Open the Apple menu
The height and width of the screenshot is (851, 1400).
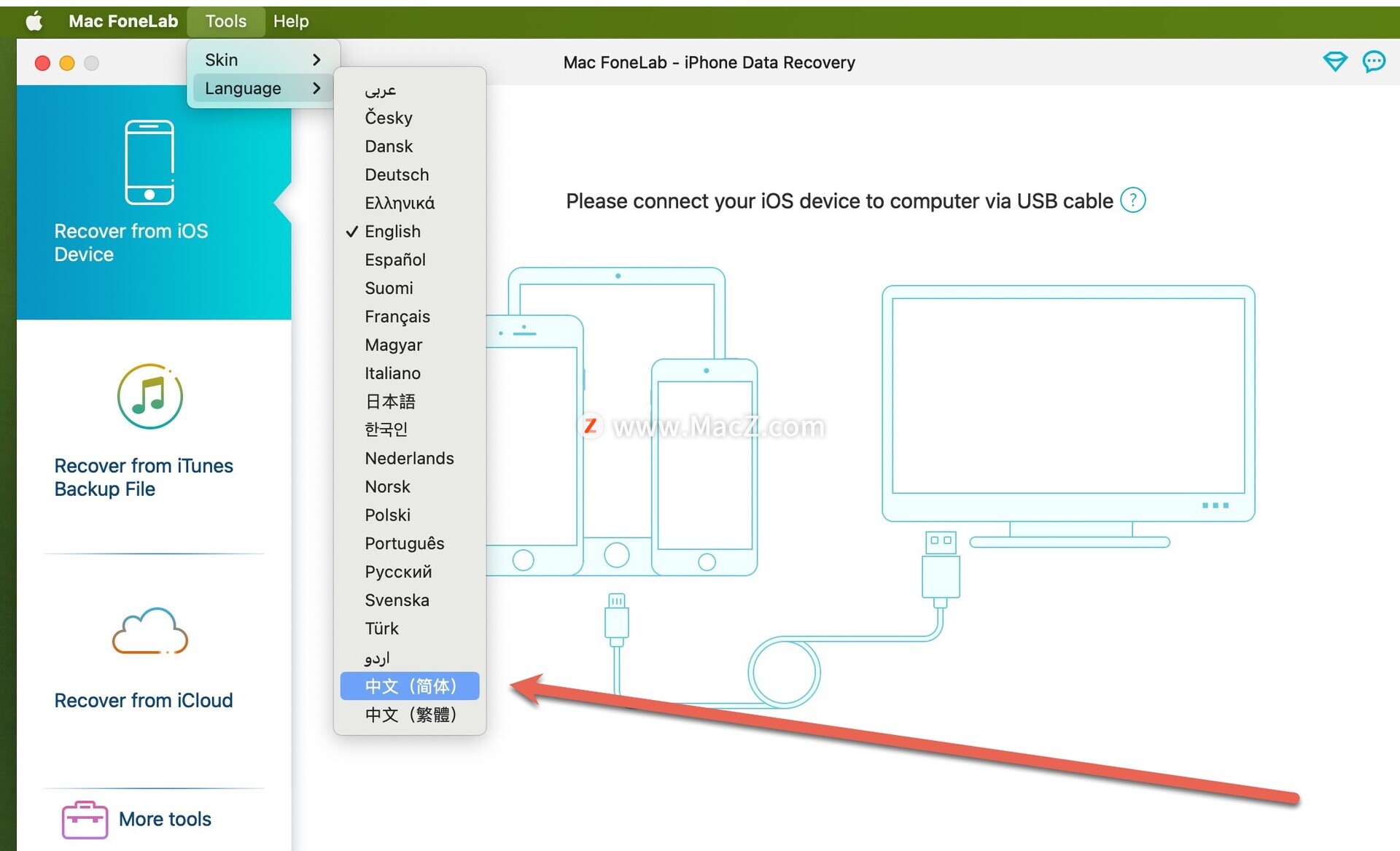34,21
